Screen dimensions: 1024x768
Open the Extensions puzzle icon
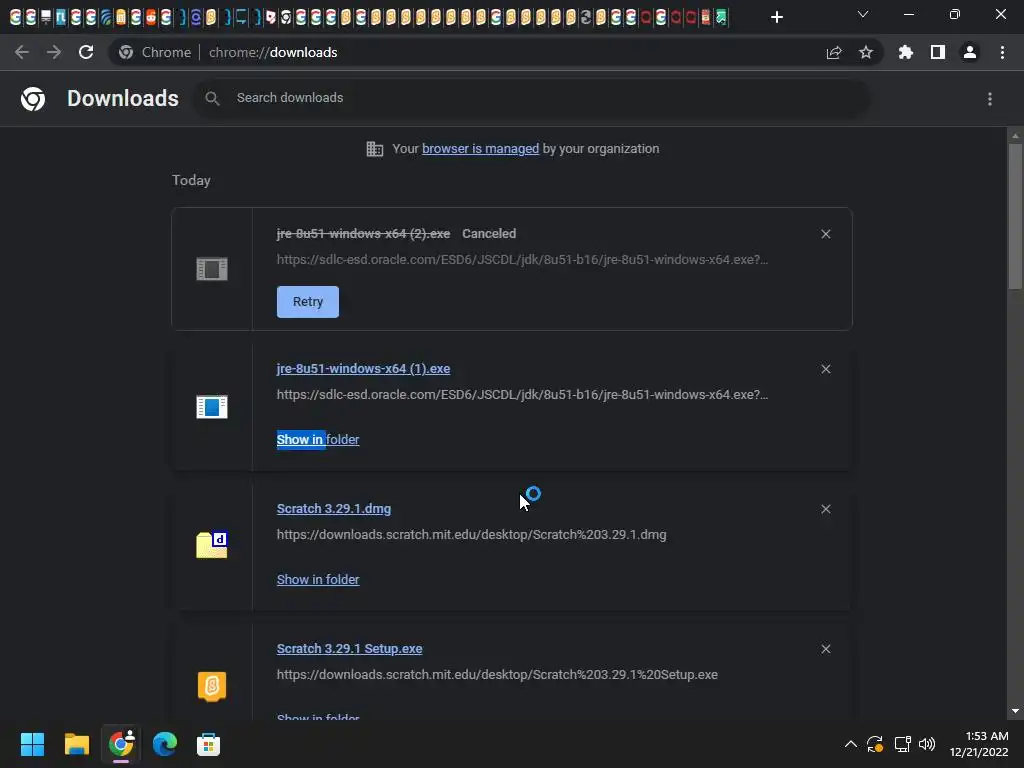tap(906, 52)
